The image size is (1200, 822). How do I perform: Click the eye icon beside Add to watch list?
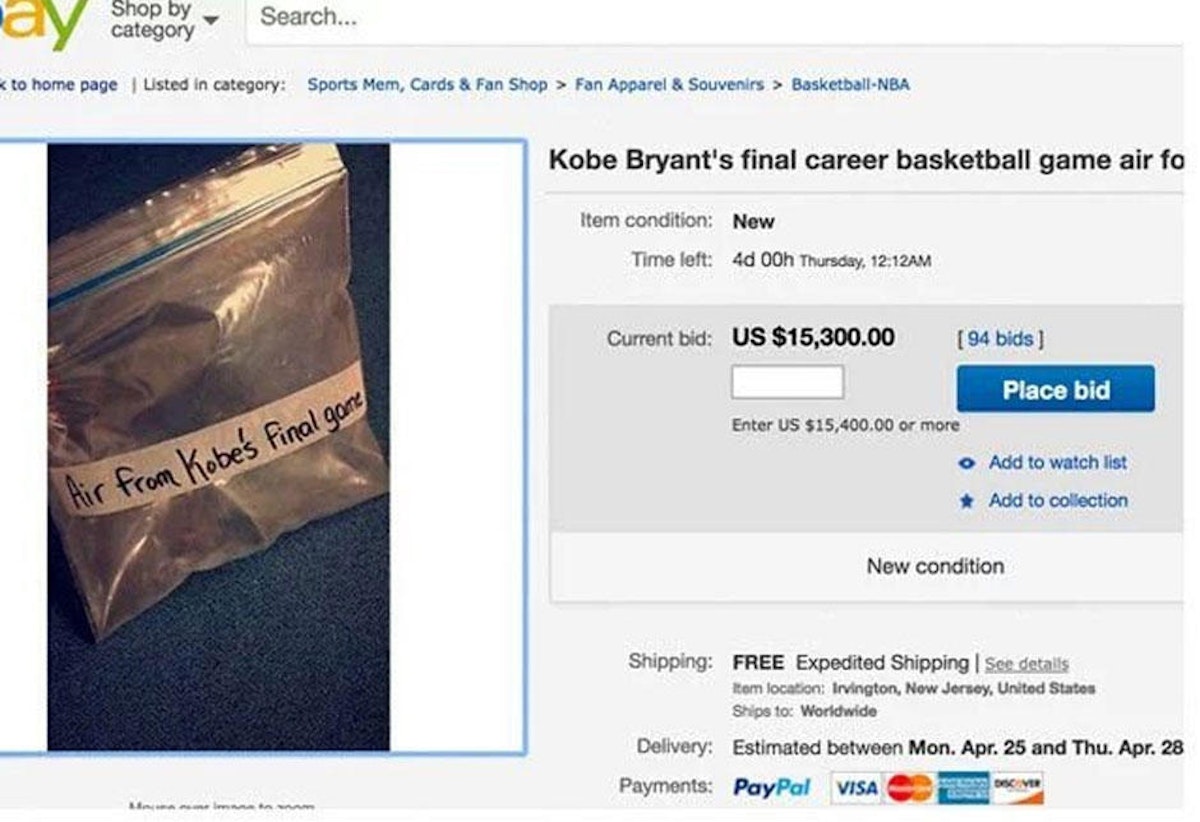coord(966,463)
